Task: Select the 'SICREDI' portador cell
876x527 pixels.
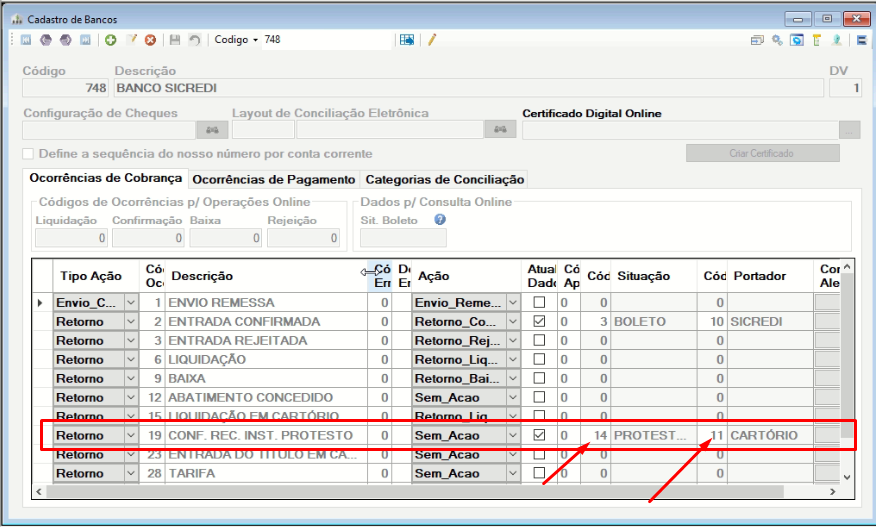Action: click(770, 322)
